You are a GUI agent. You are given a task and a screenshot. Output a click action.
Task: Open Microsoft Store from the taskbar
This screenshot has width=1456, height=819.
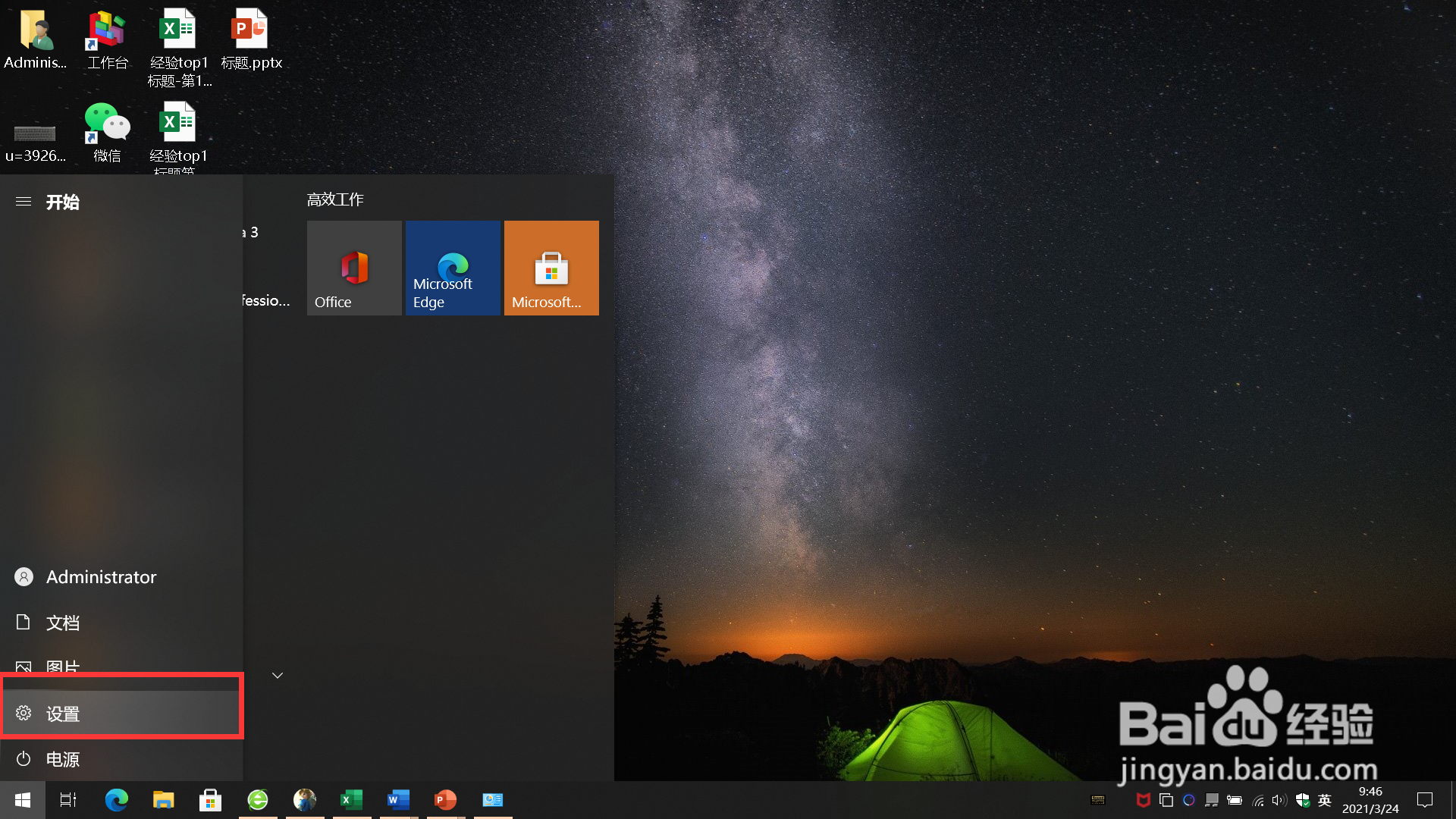(x=210, y=799)
